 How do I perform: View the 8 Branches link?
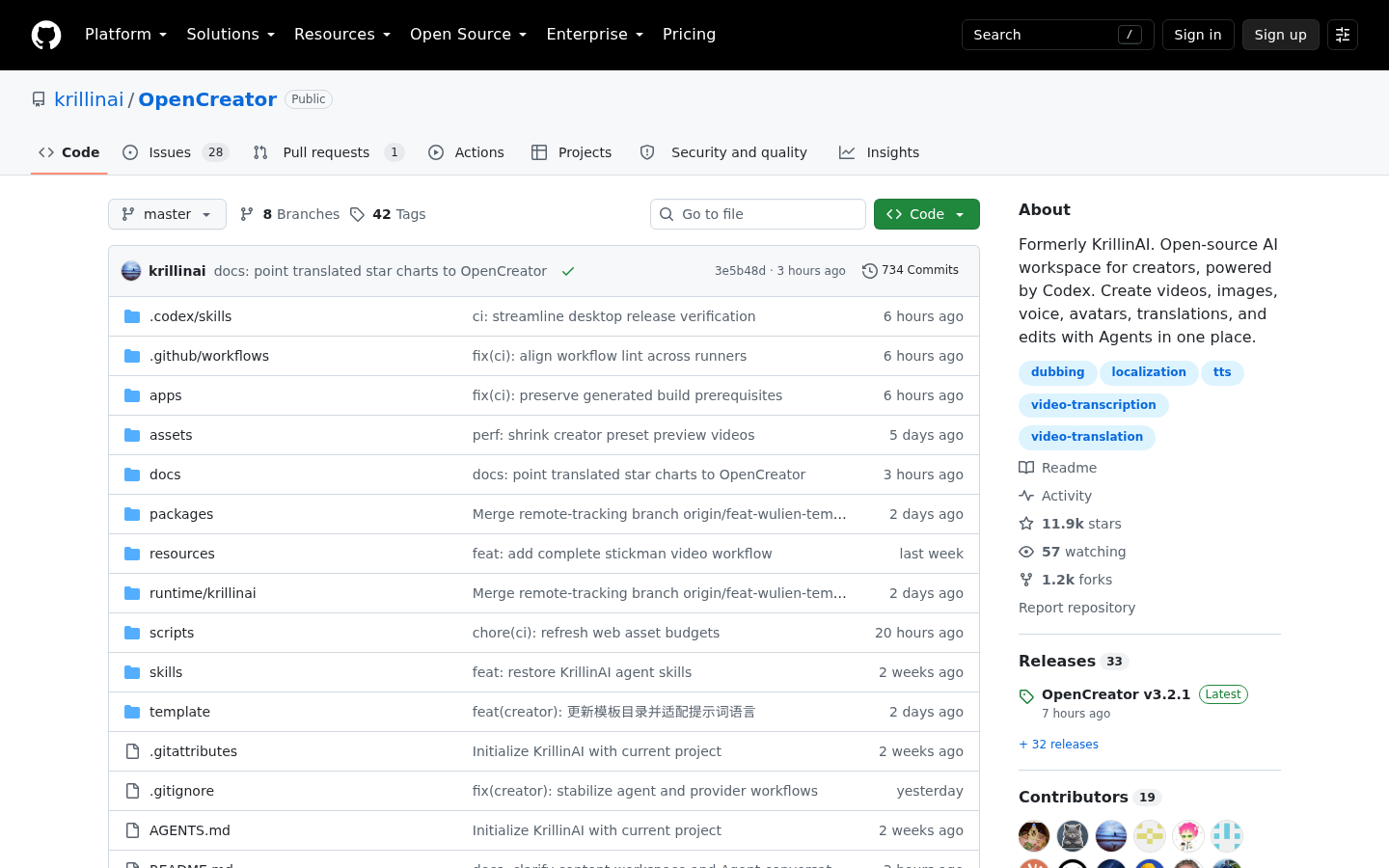[289, 214]
